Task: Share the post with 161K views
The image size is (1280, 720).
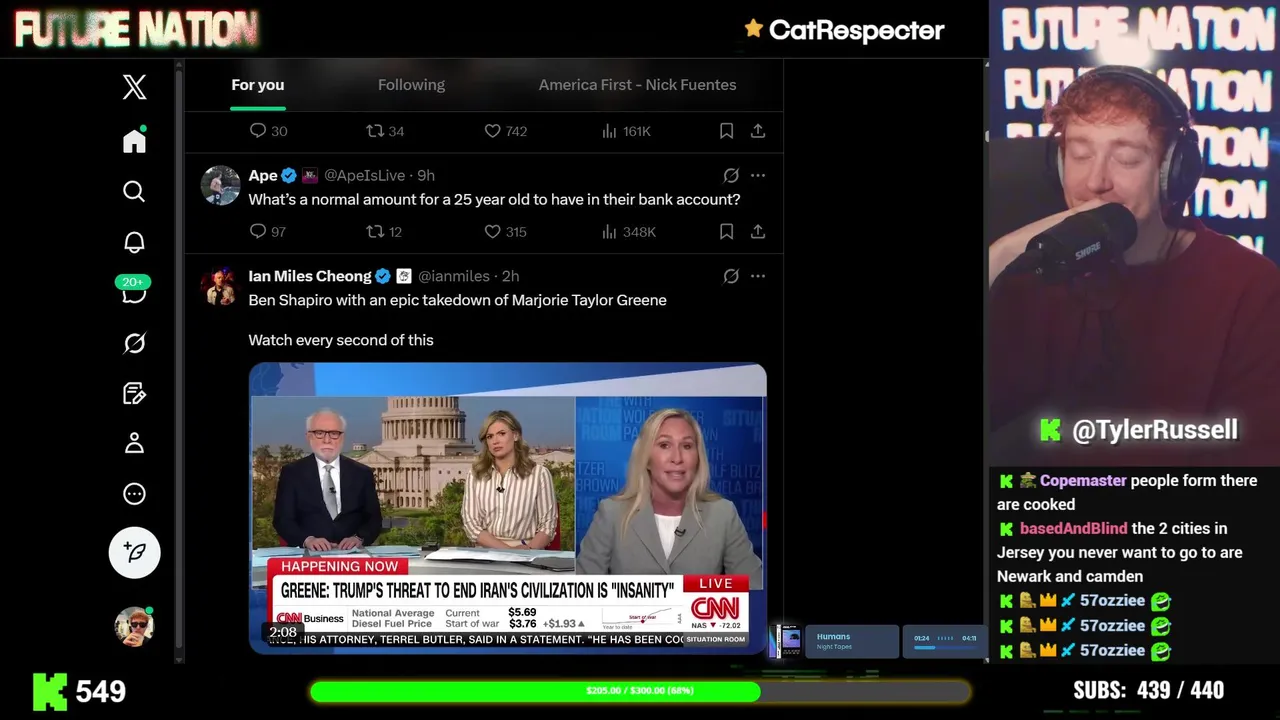Action: (758, 131)
